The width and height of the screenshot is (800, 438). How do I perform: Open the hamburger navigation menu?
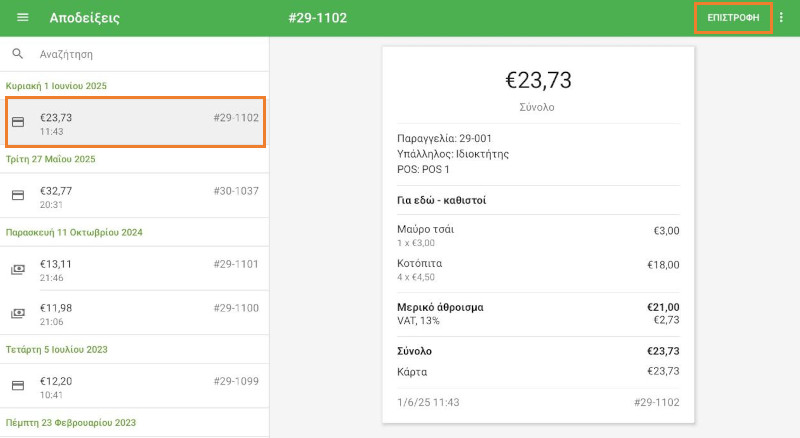pyautogui.click(x=23, y=18)
